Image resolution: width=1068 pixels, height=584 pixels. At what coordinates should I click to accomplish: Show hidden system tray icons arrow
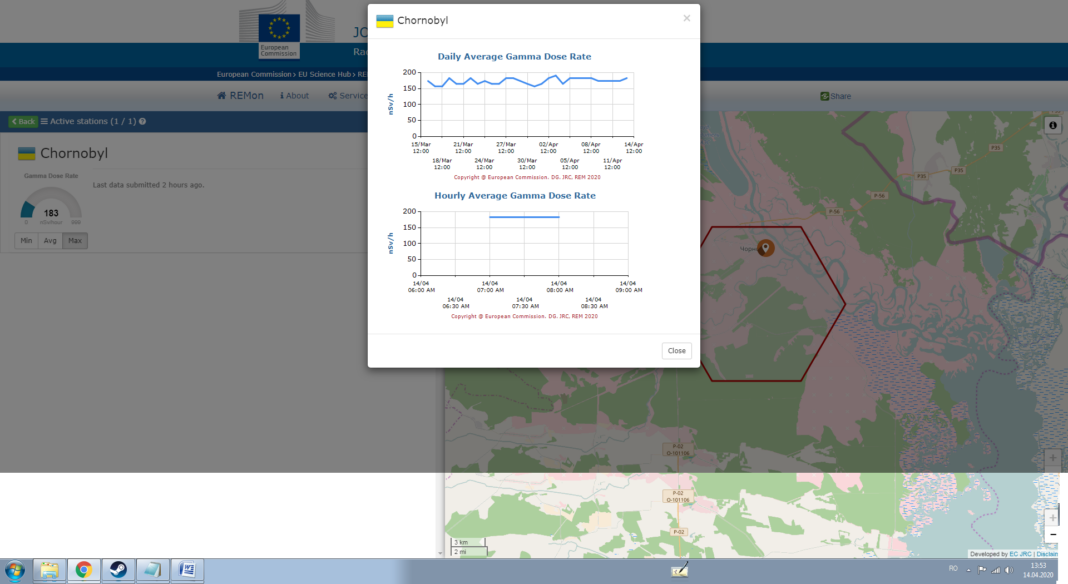pyautogui.click(x=968, y=570)
